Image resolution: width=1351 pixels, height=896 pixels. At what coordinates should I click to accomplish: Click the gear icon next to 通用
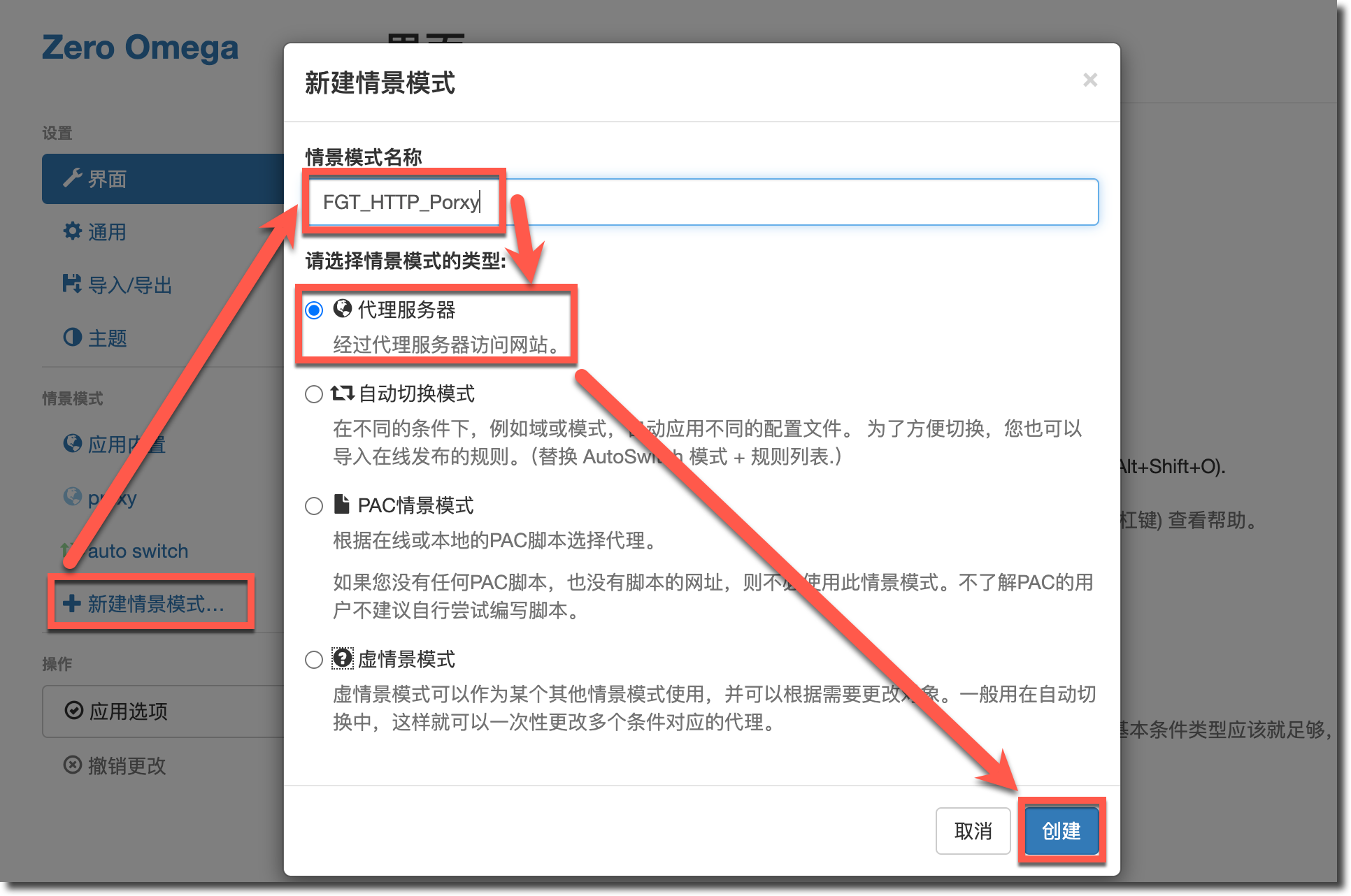coord(73,231)
